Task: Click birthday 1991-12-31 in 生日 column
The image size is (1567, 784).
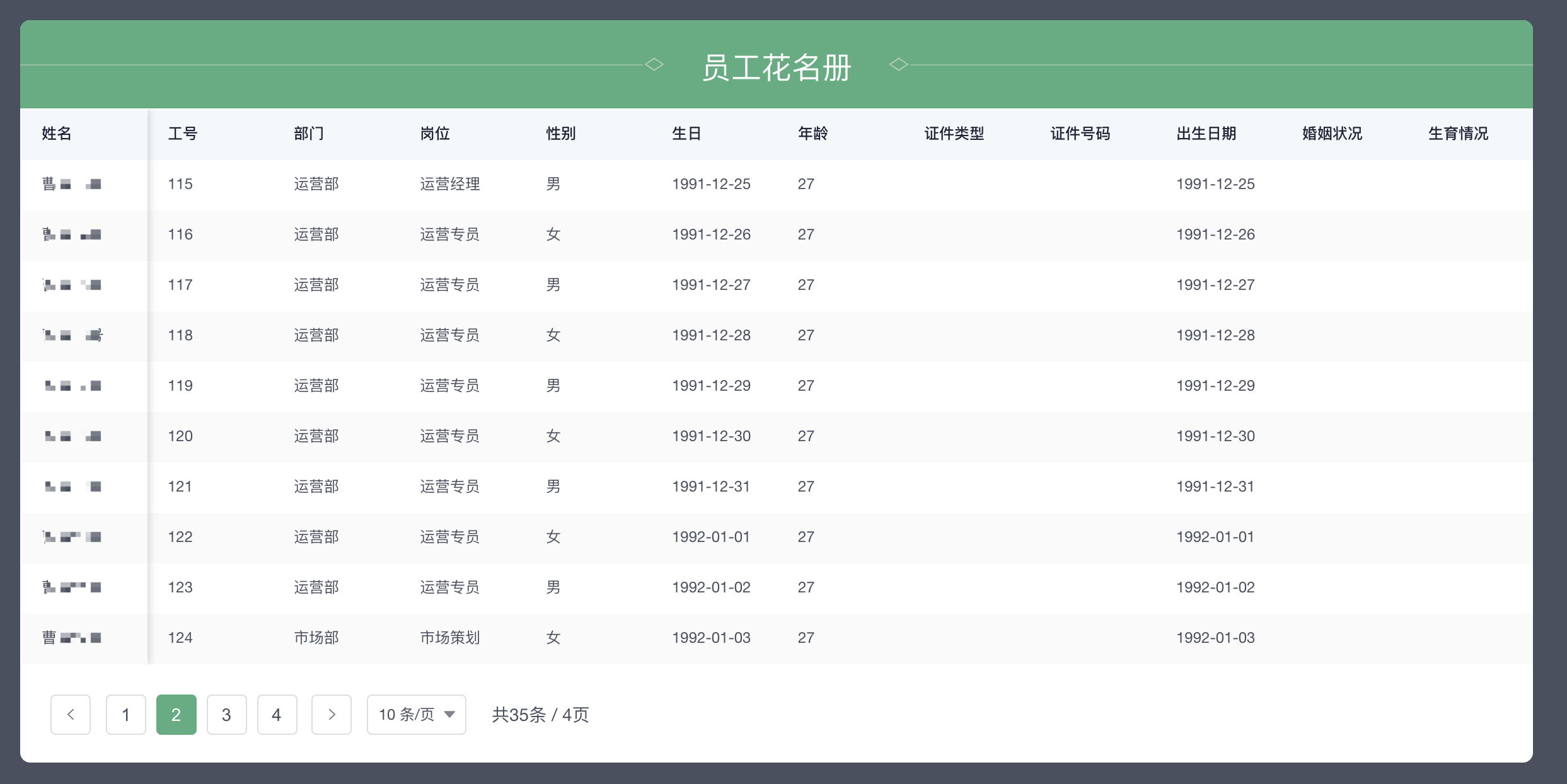Action: pos(711,487)
